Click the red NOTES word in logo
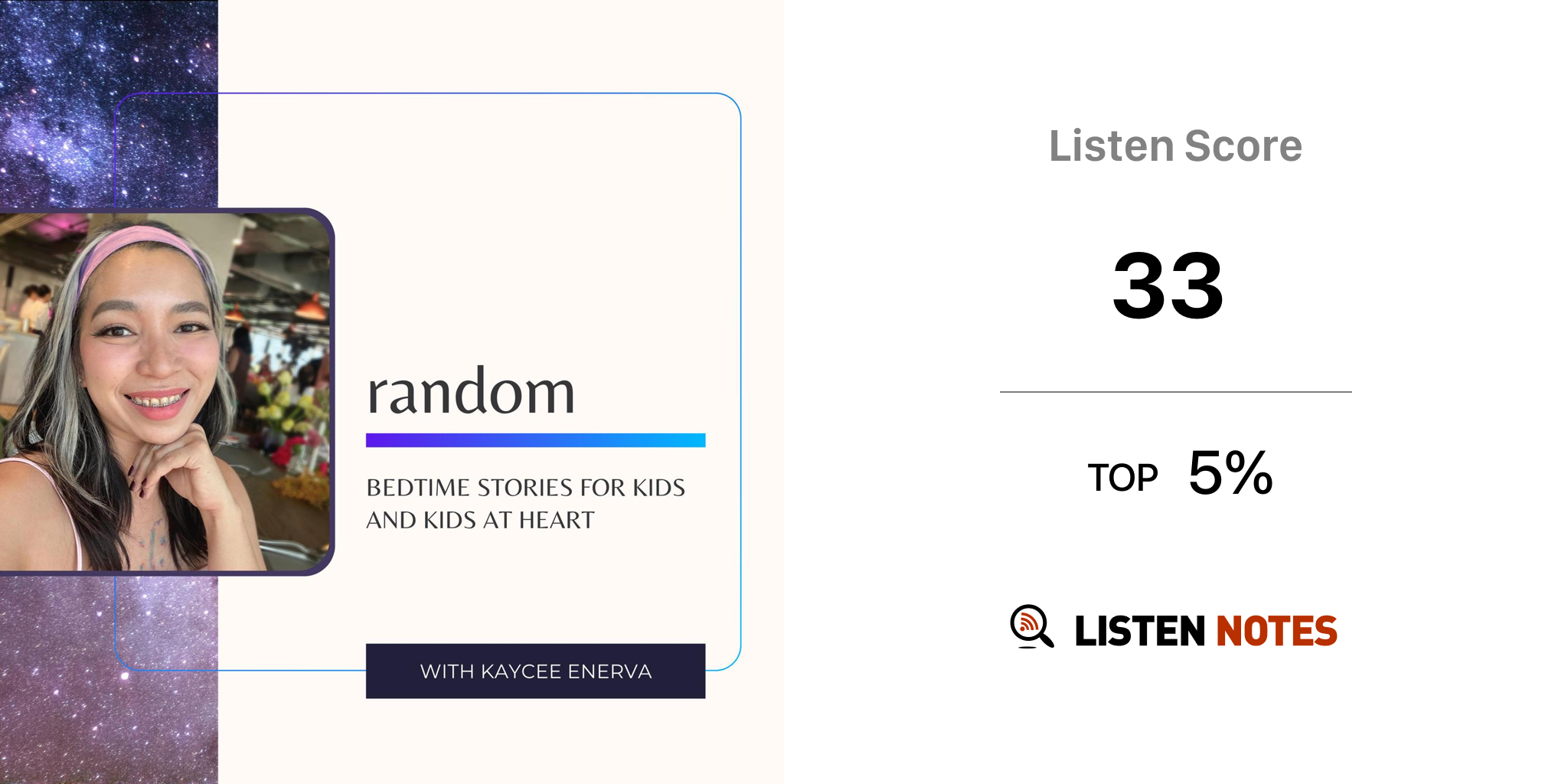Screen dimensions: 1568x784 click(x=1276, y=632)
